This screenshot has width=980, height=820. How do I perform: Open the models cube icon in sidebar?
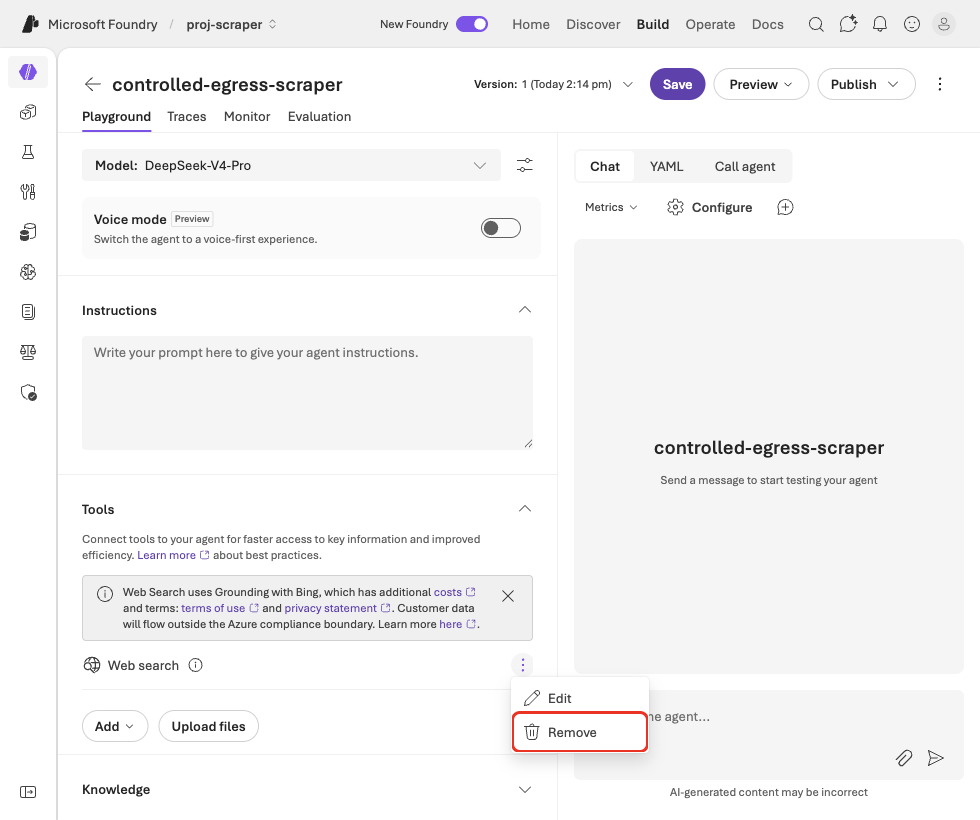point(28,112)
